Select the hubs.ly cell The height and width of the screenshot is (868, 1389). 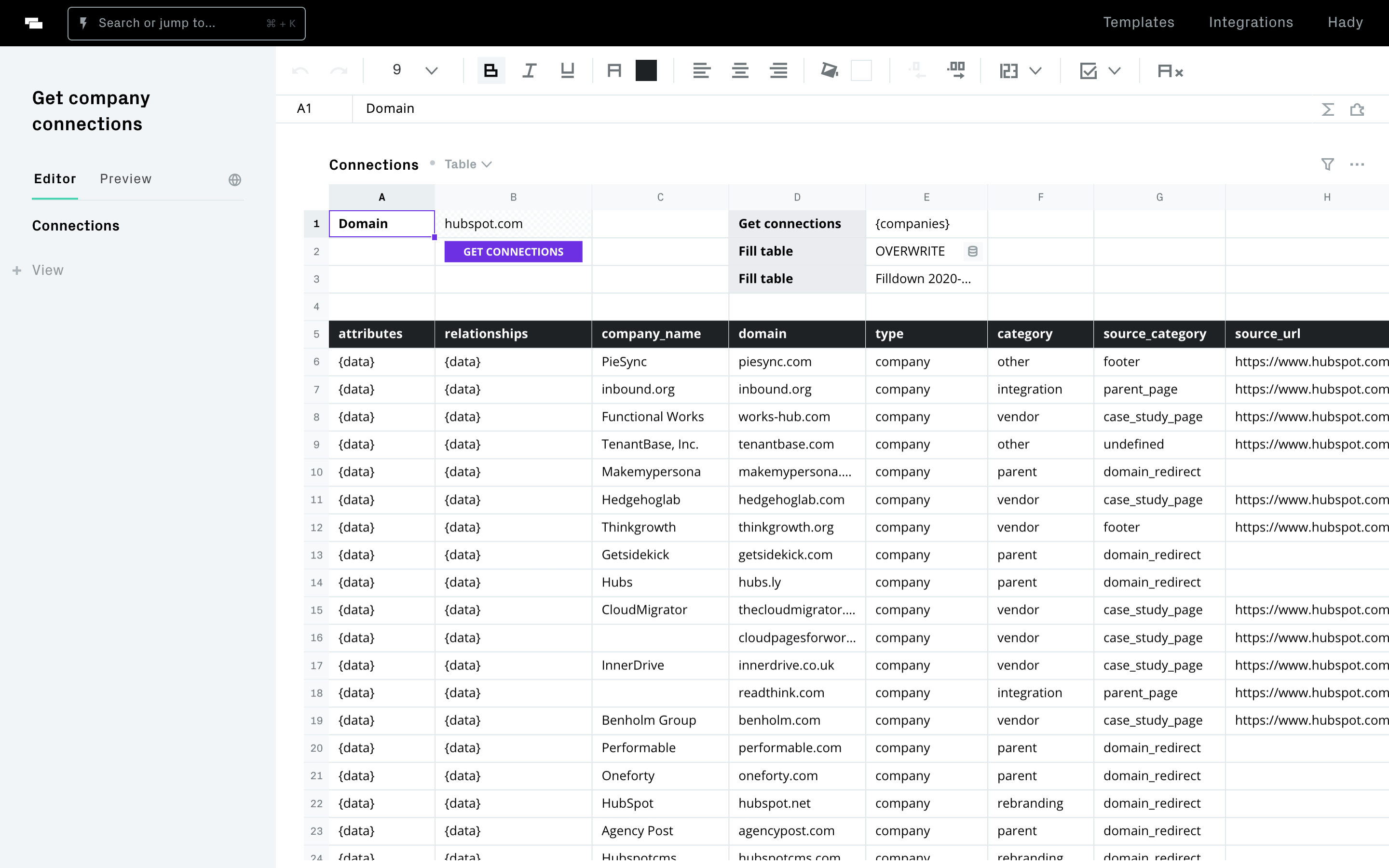[x=797, y=583]
